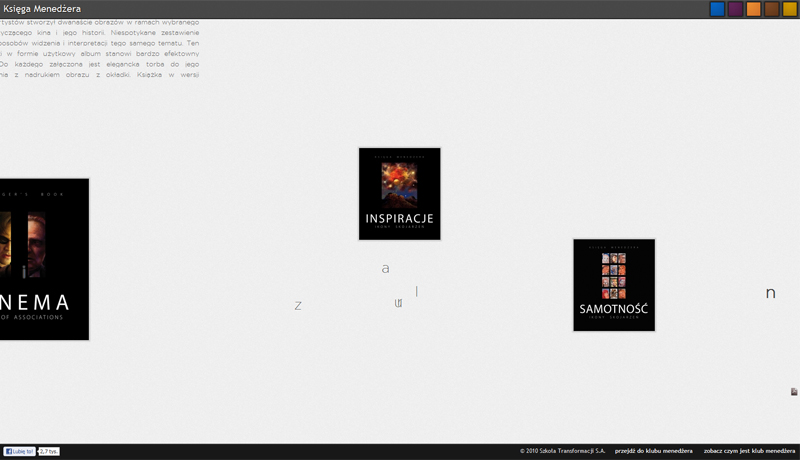The width and height of the screenshot is (800, 460).
Task: Click the floating letter a
Action: click(386, 268)
